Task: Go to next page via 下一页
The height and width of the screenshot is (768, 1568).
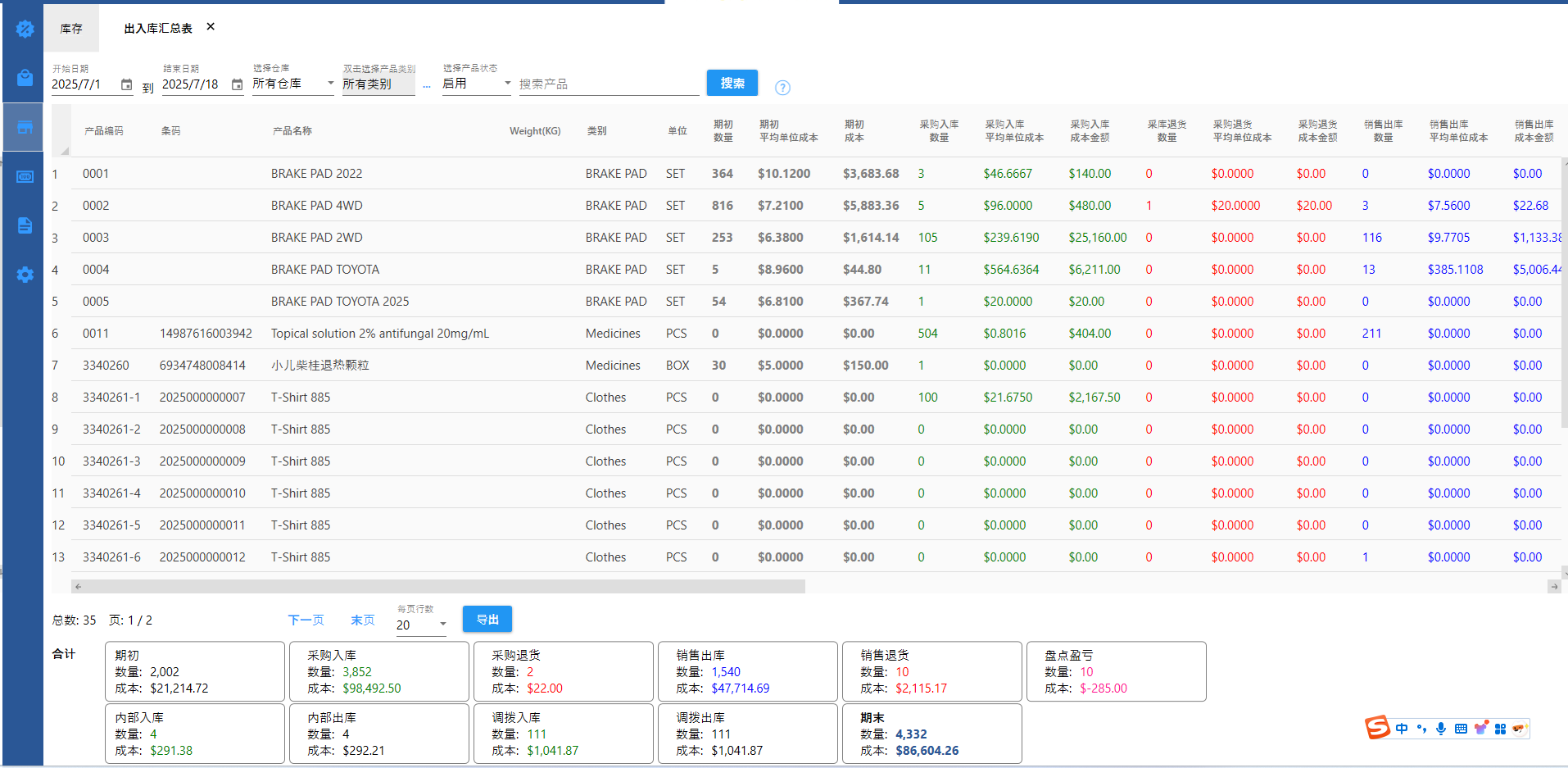Action: pos(306,620)
